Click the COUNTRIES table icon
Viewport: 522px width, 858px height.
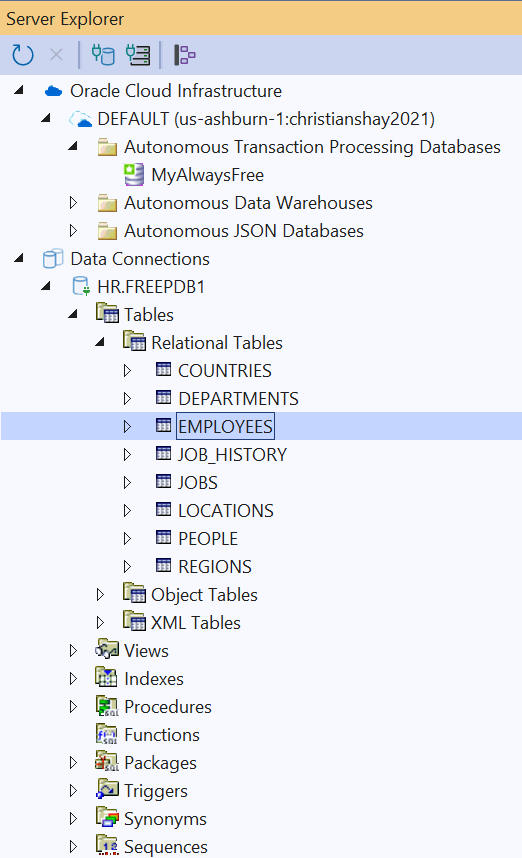(164, 369)
